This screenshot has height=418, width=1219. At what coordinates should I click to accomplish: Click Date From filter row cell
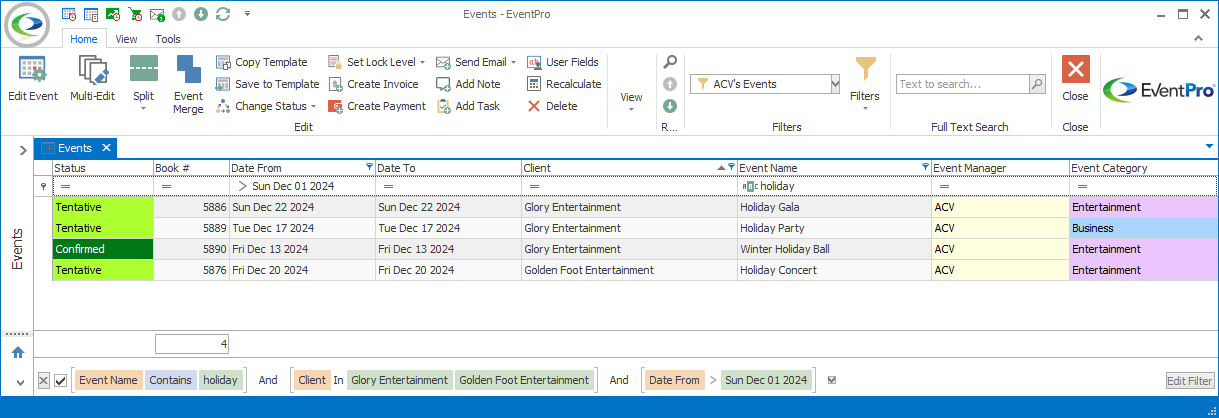[x=302, y=186]
